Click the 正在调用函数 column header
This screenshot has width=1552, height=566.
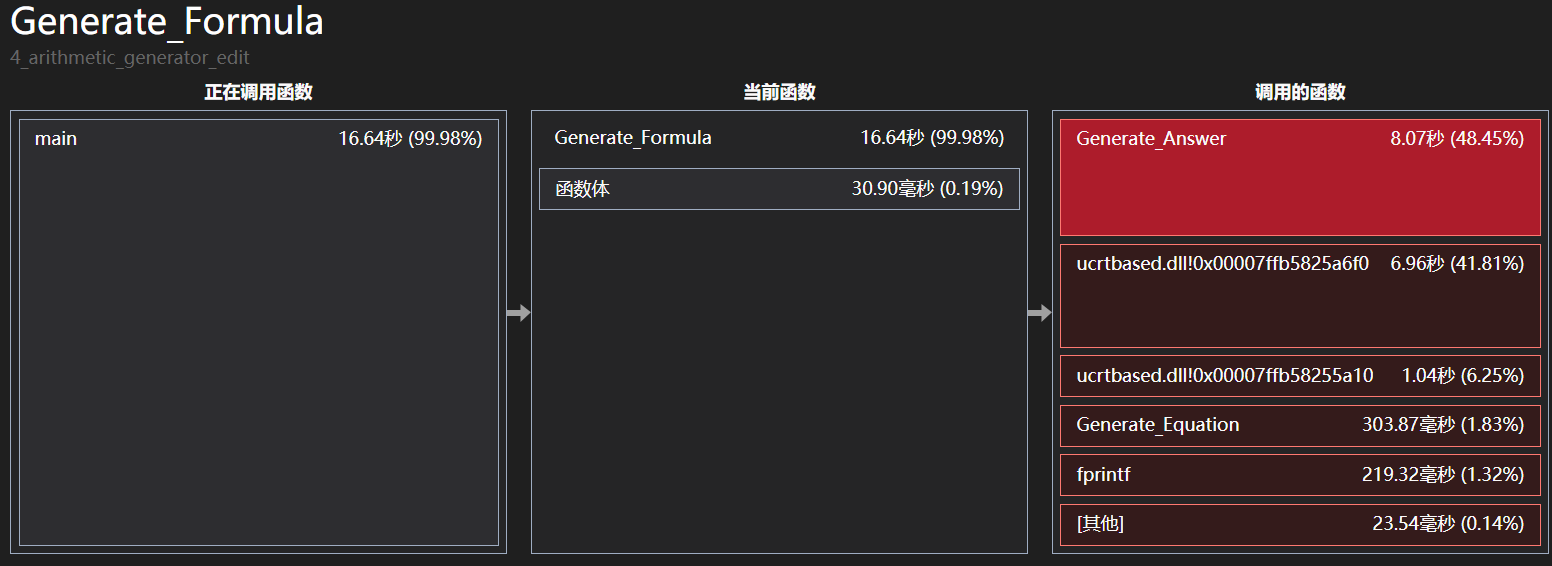258,93
